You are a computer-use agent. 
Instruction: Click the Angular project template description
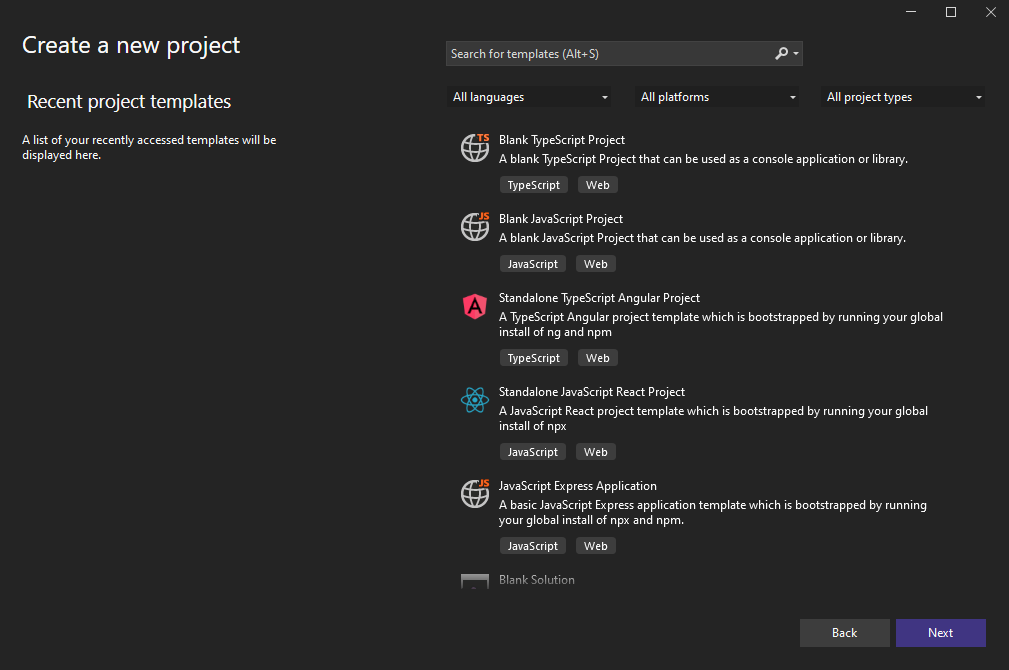[721, 324]
